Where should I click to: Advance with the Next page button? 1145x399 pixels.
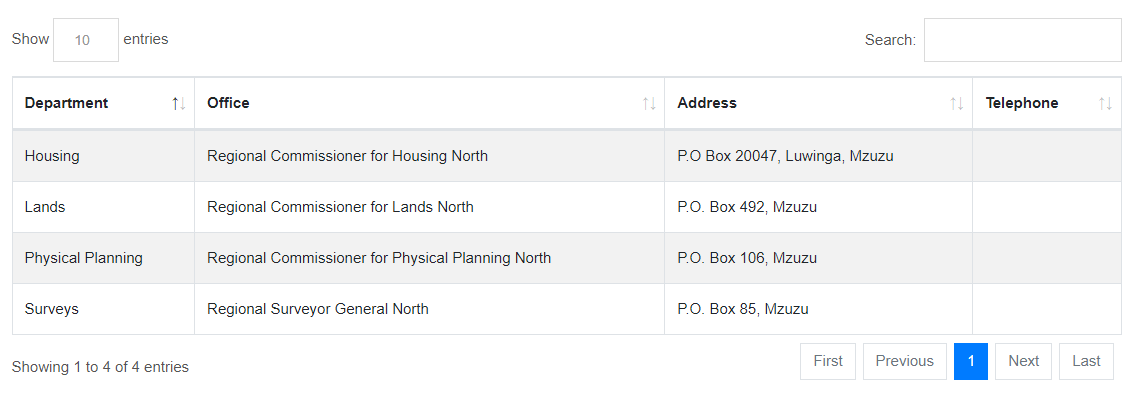pos(1024,361)
